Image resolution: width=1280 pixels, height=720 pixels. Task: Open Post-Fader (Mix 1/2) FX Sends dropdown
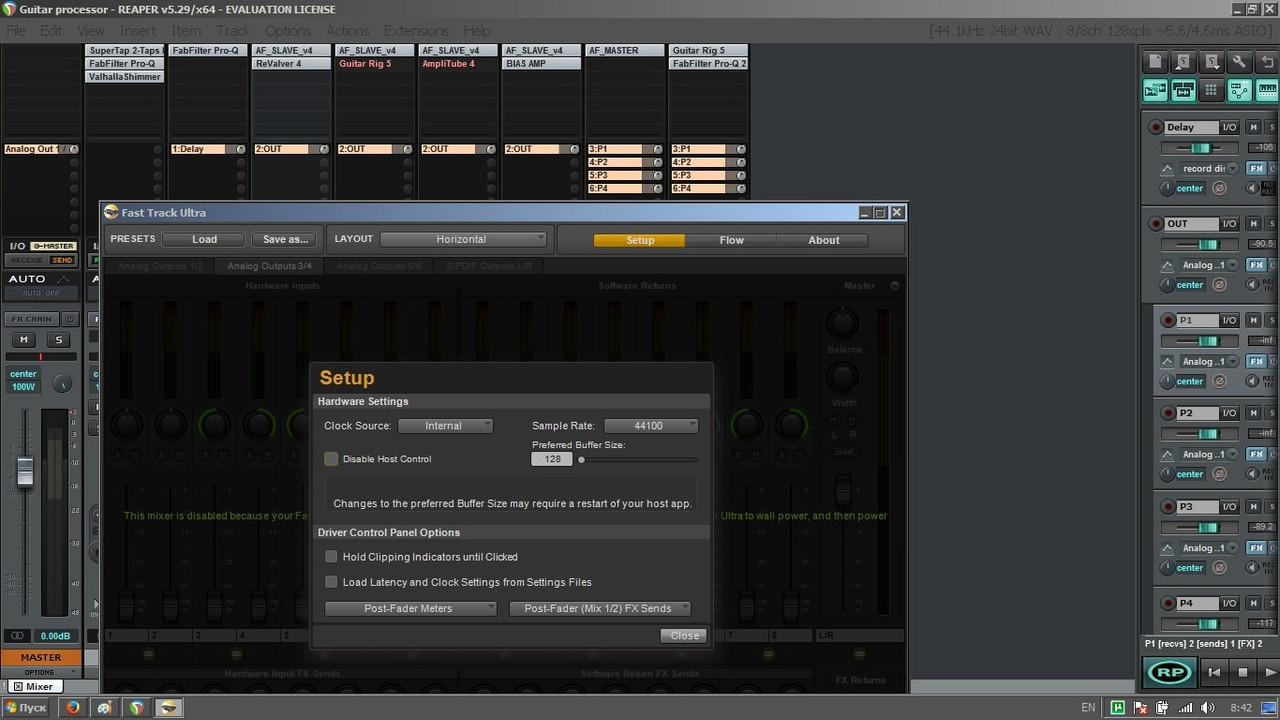click(600, 608)
